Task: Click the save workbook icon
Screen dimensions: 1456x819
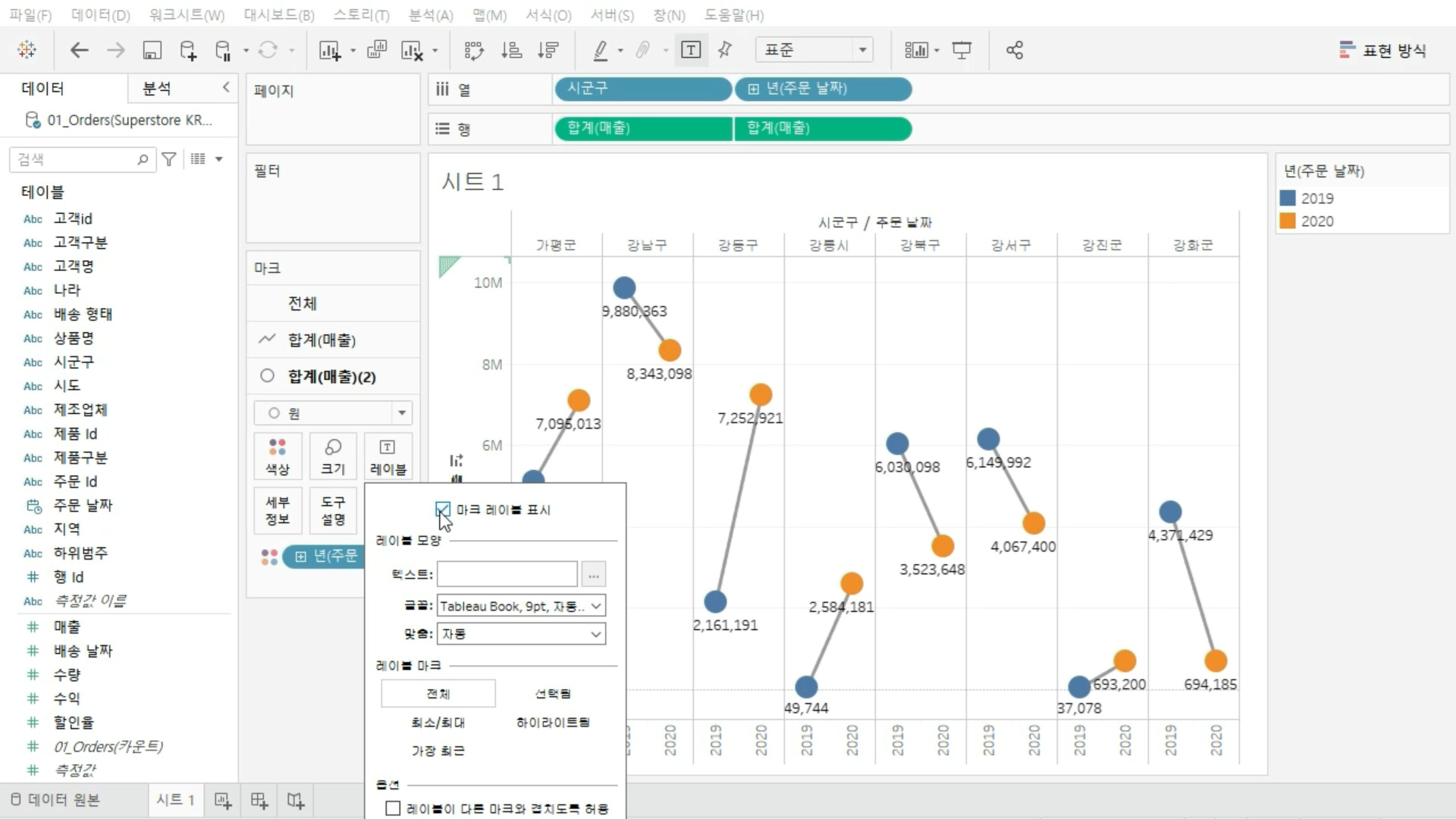Action: coord(152,50)
